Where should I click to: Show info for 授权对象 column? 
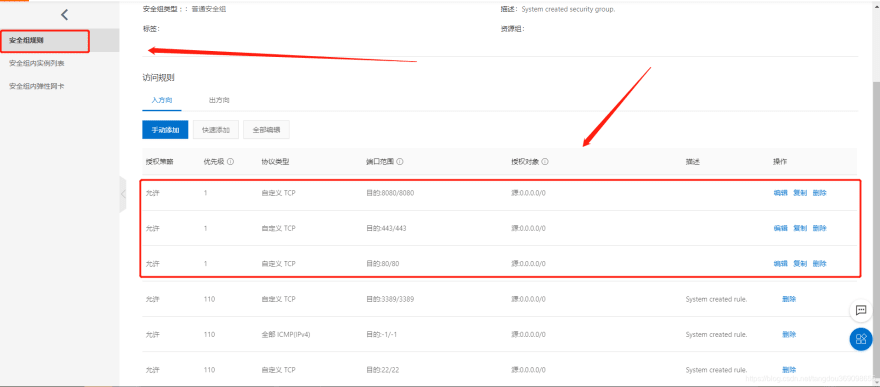coord(545,162)
